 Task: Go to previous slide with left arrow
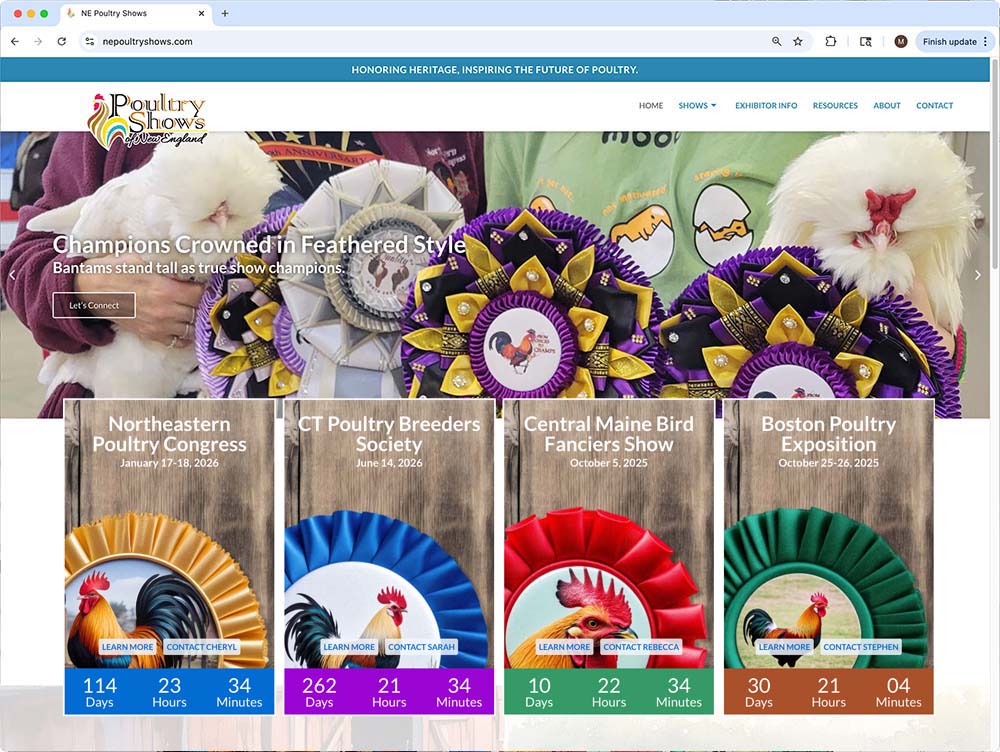point(12,275)
